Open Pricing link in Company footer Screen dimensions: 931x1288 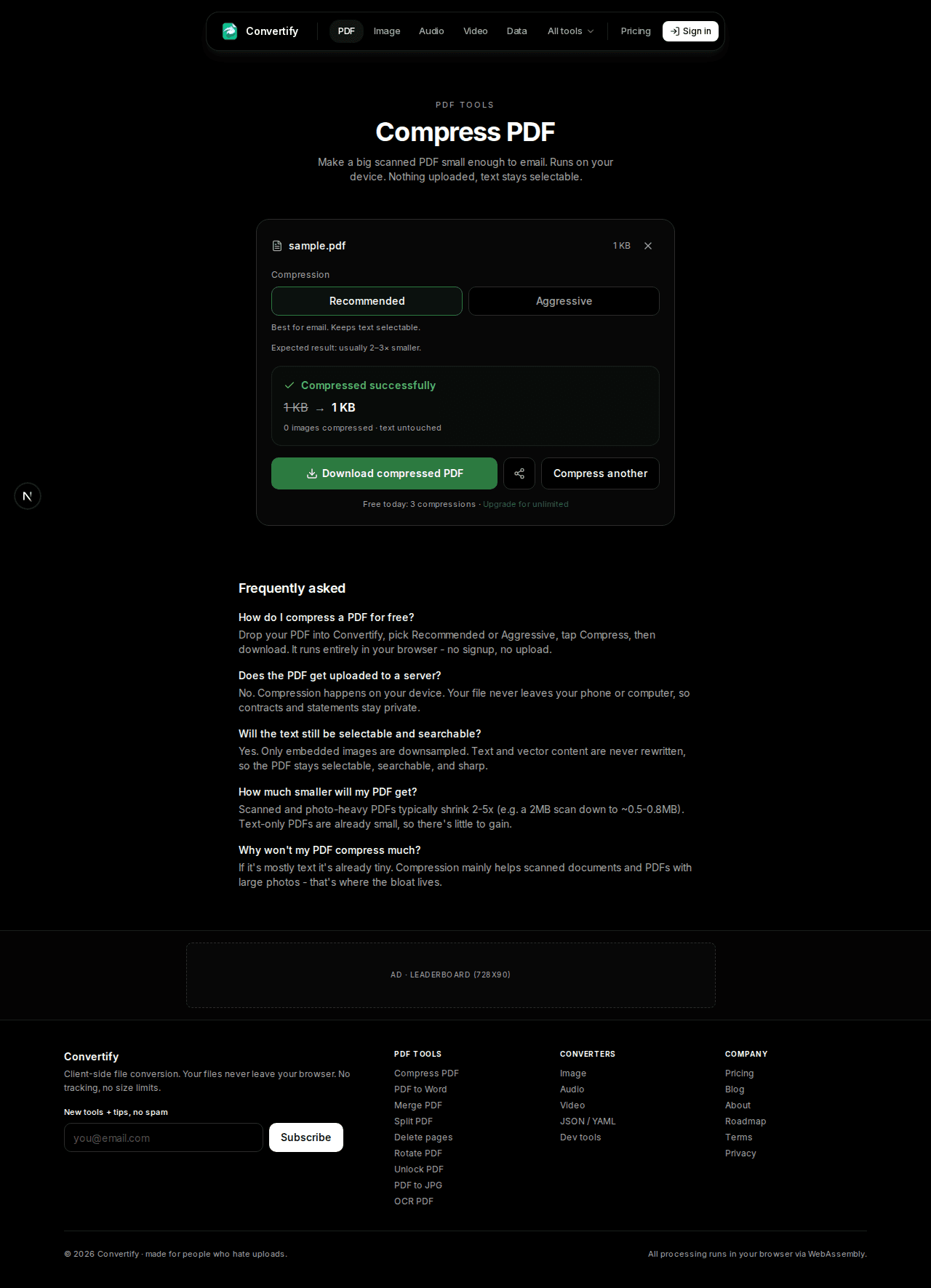(x=740, y=1073)
